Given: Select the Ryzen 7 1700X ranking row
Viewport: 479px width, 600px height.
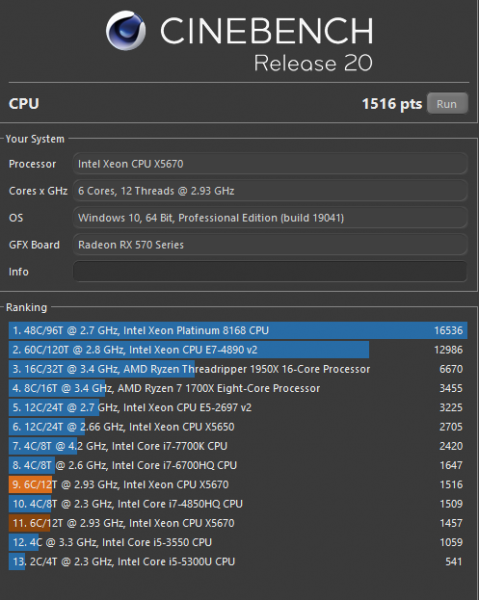Looking at the screenshot, I should (238, 388).
